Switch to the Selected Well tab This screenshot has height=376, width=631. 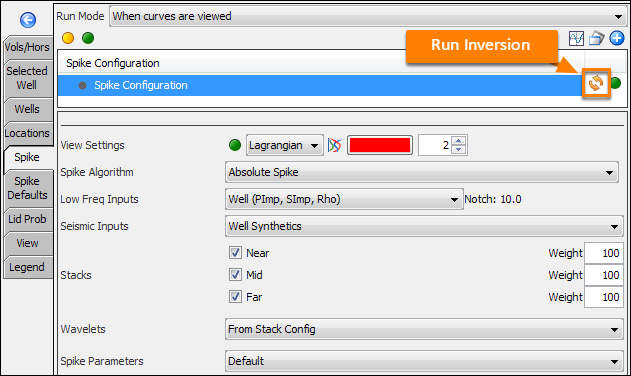point(28,78)
